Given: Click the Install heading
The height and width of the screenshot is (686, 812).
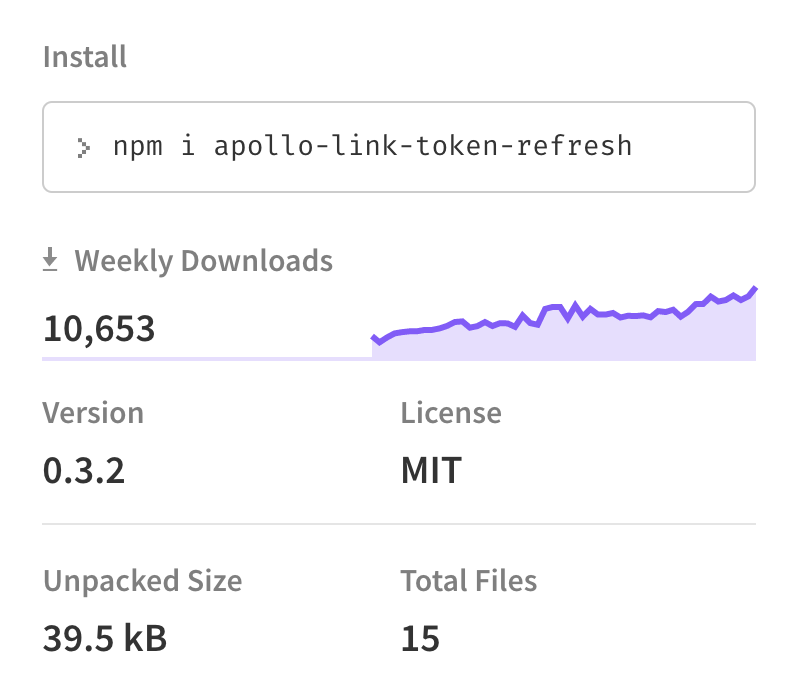Looking at the screenshot, I should 85,56.
